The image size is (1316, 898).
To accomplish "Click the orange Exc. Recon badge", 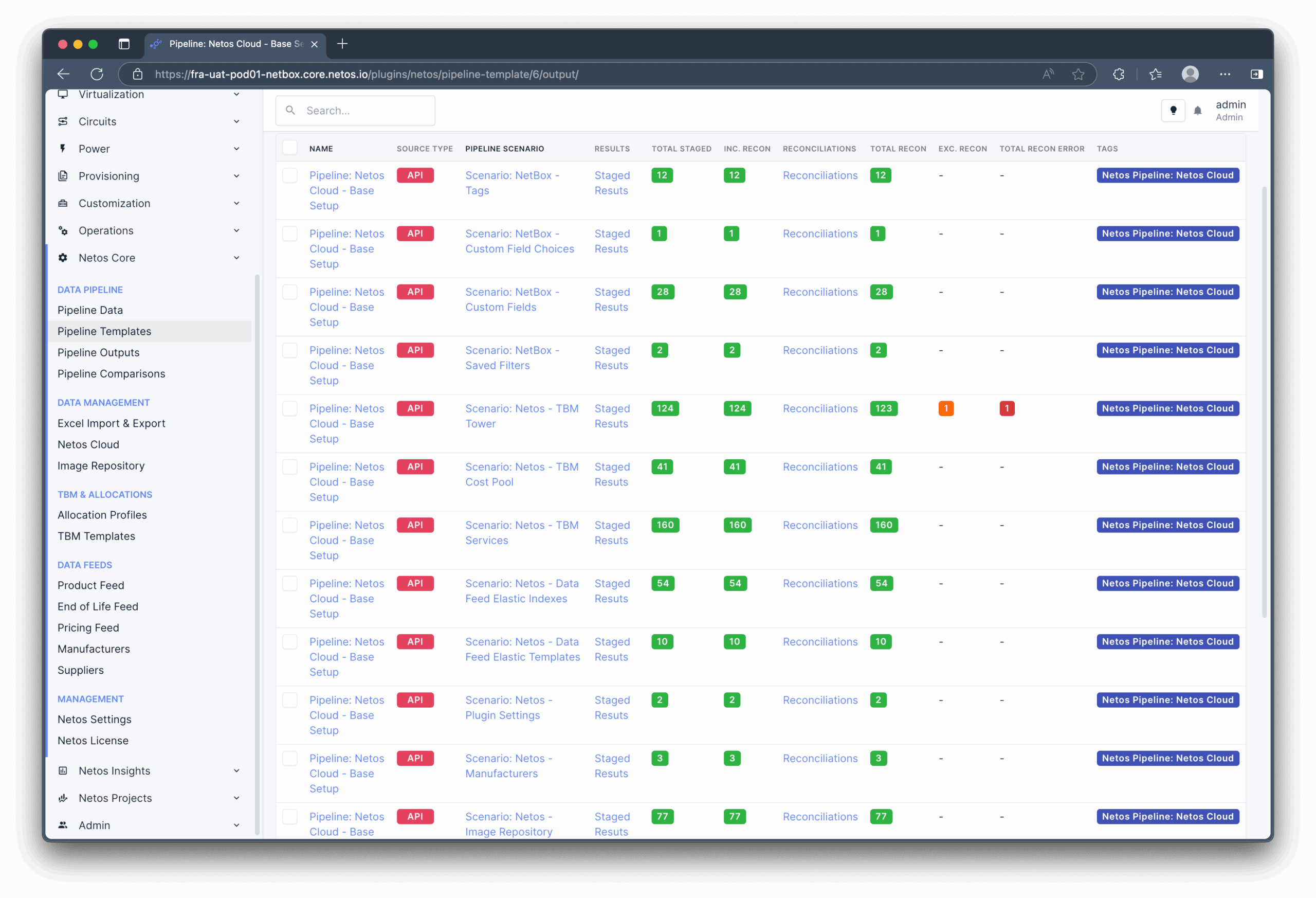I will point(946,408).
